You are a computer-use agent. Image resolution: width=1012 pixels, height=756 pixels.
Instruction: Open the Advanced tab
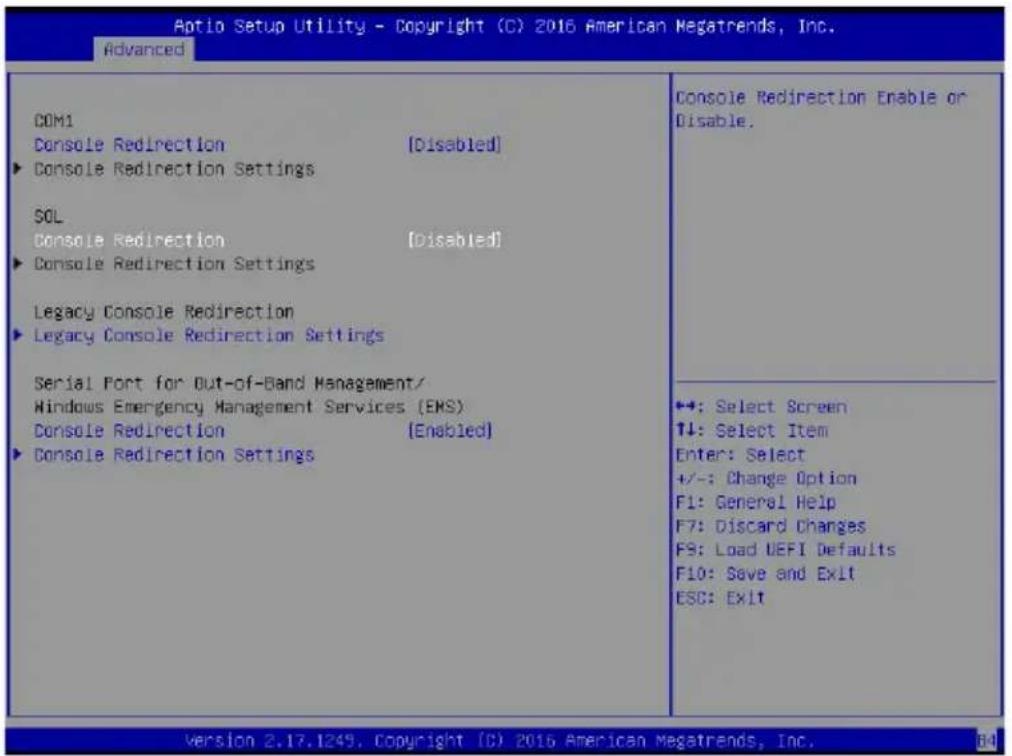(144, 50)
